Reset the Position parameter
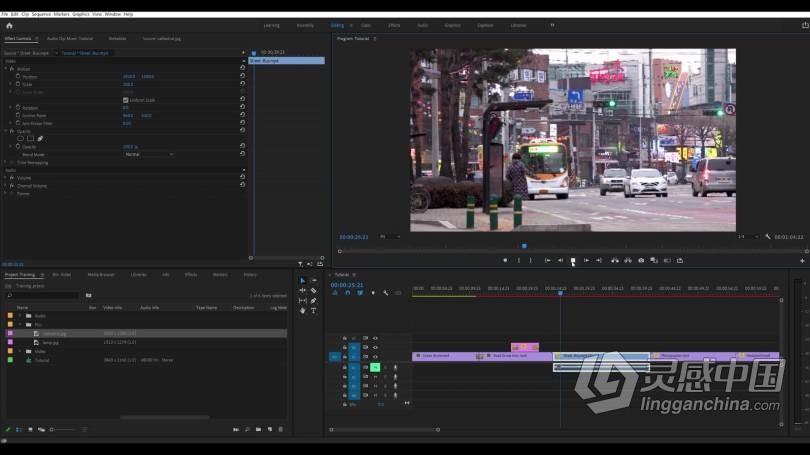 point(242,76)
